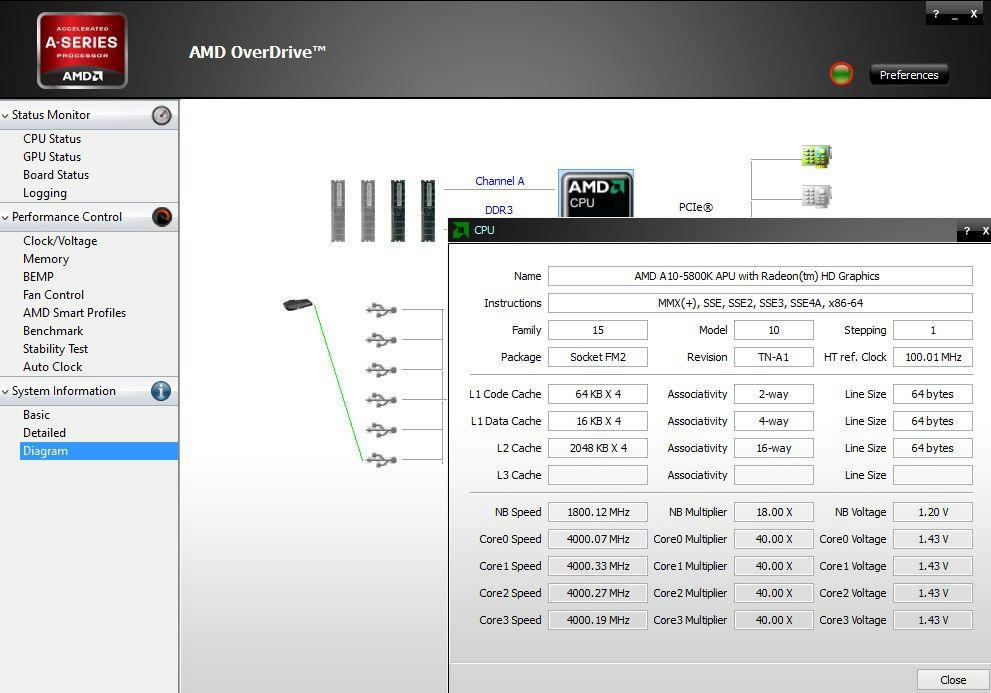Screen dimensions: 991x693
Task: Open the Benchmark page
Action: point(52,331)
